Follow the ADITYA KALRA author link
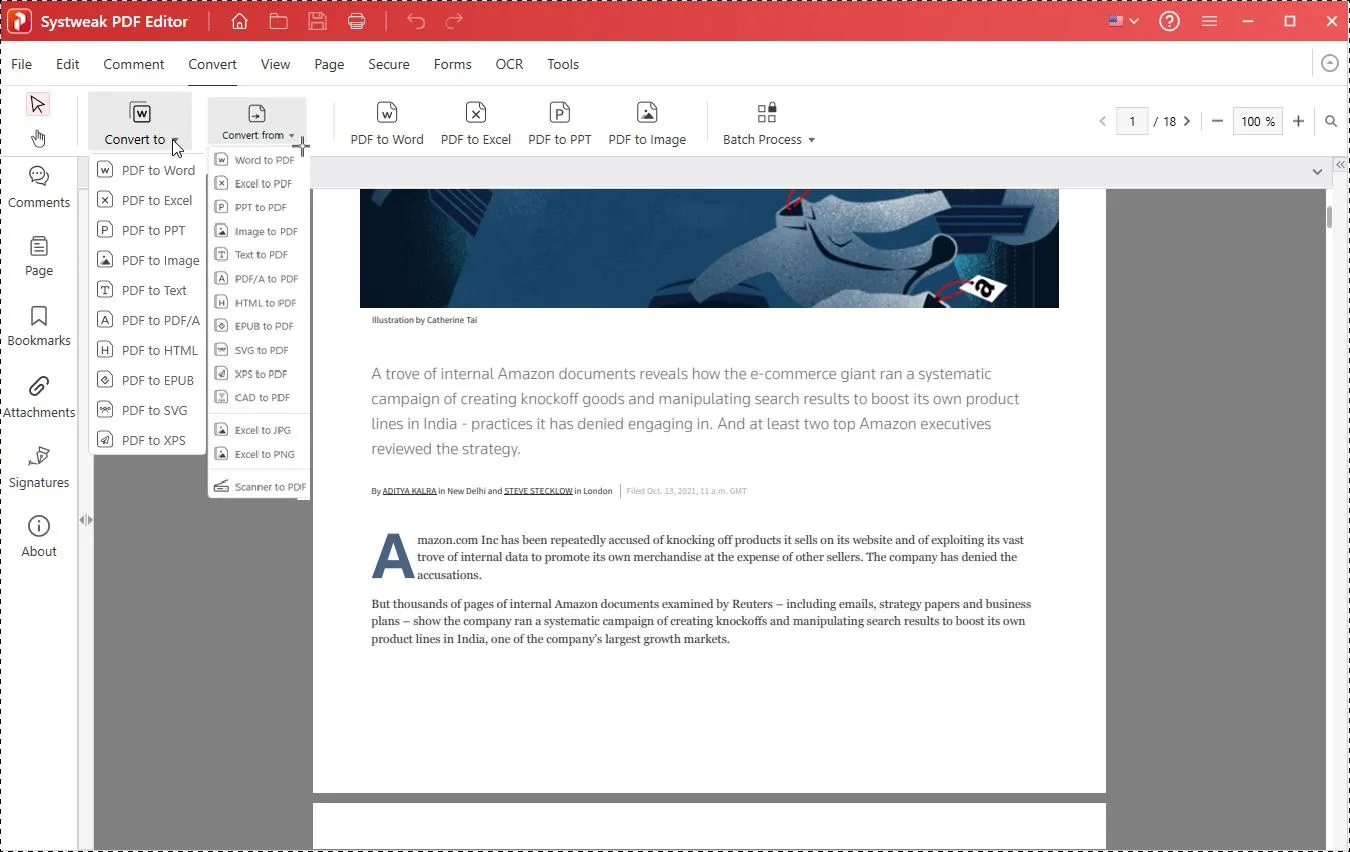1350x852 pixels. click(x=409, y=491)
